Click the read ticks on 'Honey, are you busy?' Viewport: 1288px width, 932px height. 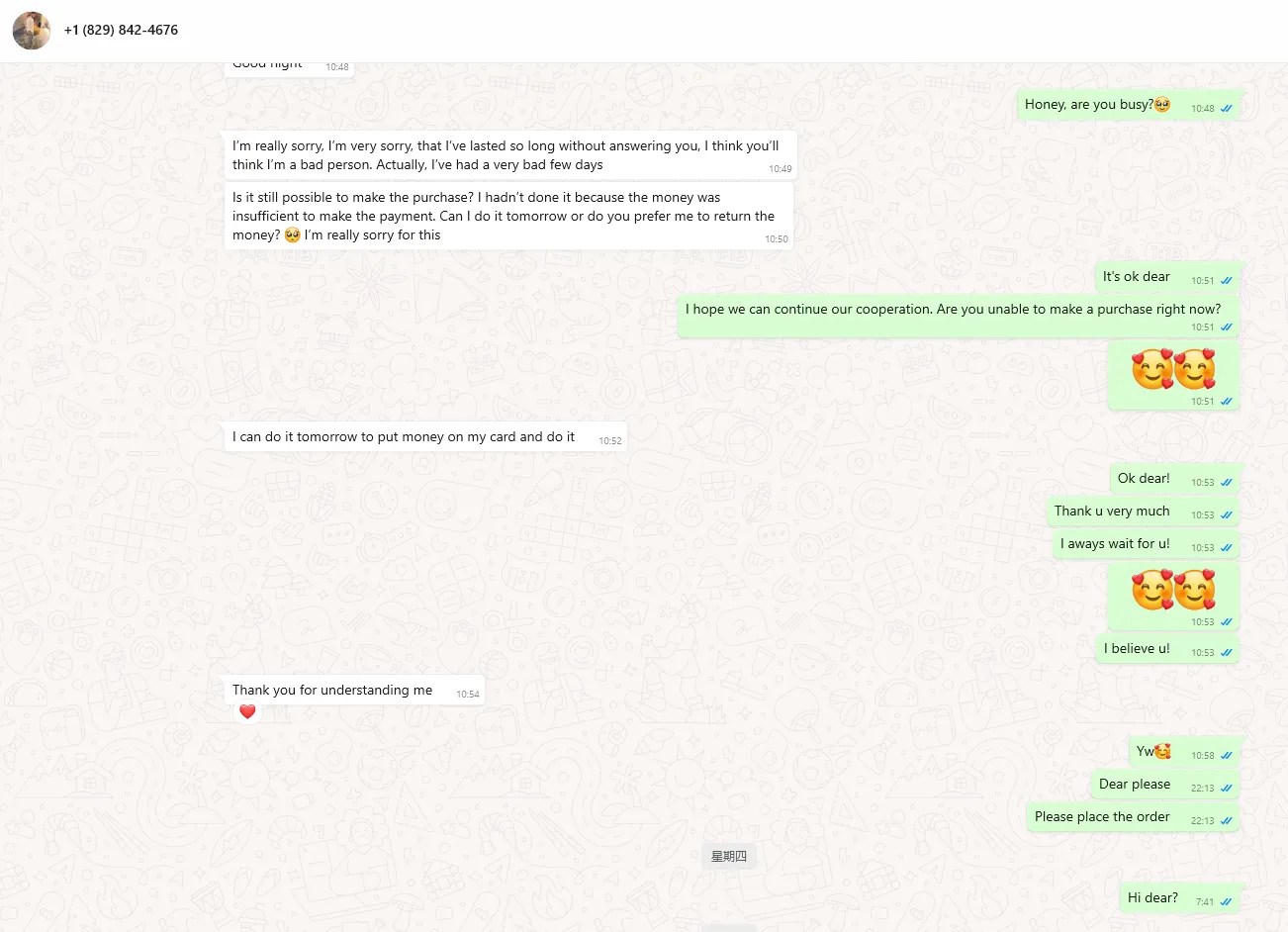pos(1227,109)
